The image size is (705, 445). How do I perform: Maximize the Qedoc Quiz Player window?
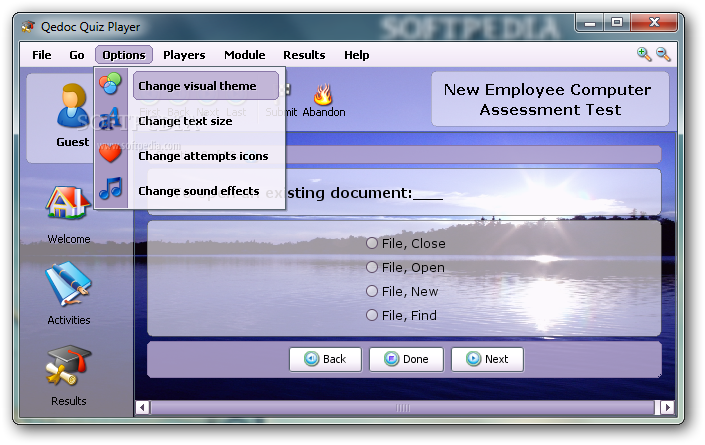click(x=617, y=22)
